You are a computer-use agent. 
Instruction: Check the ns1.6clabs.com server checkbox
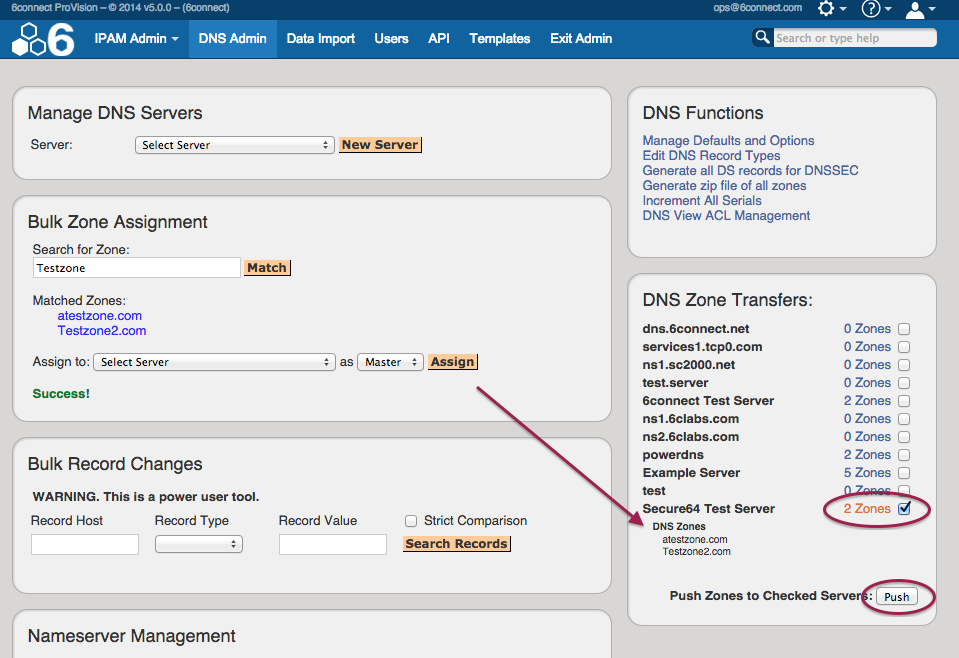(x=904, y=419)
